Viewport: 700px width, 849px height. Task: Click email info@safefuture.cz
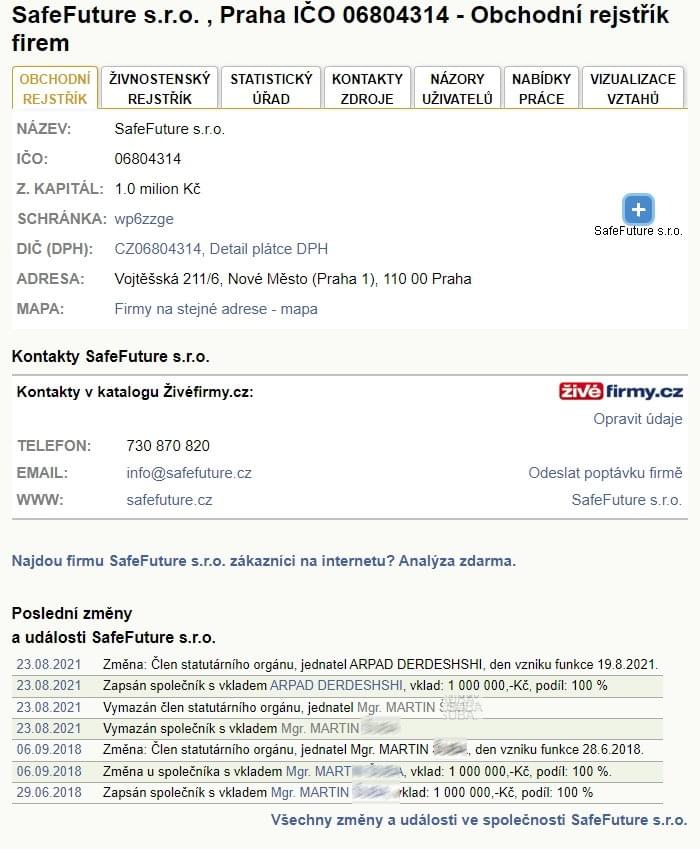(189, 473)
